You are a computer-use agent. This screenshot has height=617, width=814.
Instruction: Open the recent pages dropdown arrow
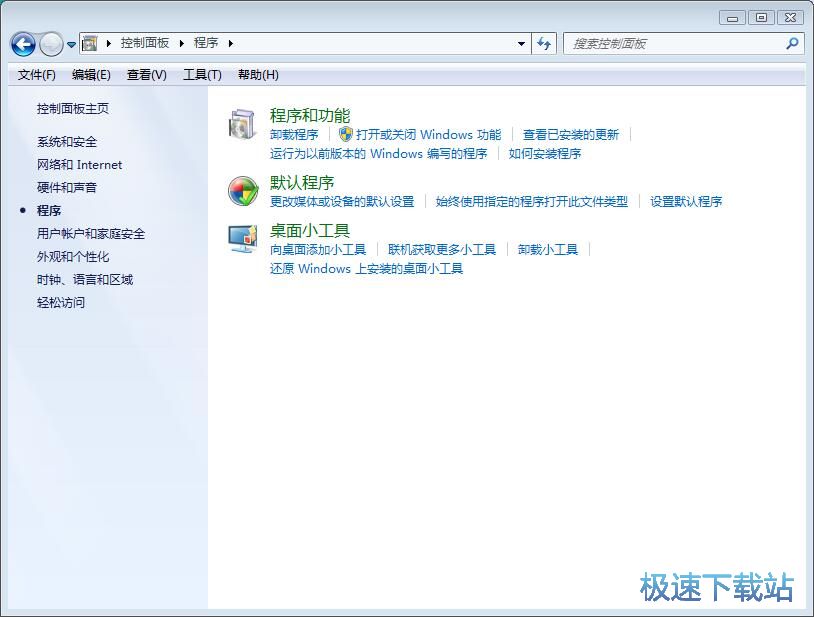coord(72,45)
